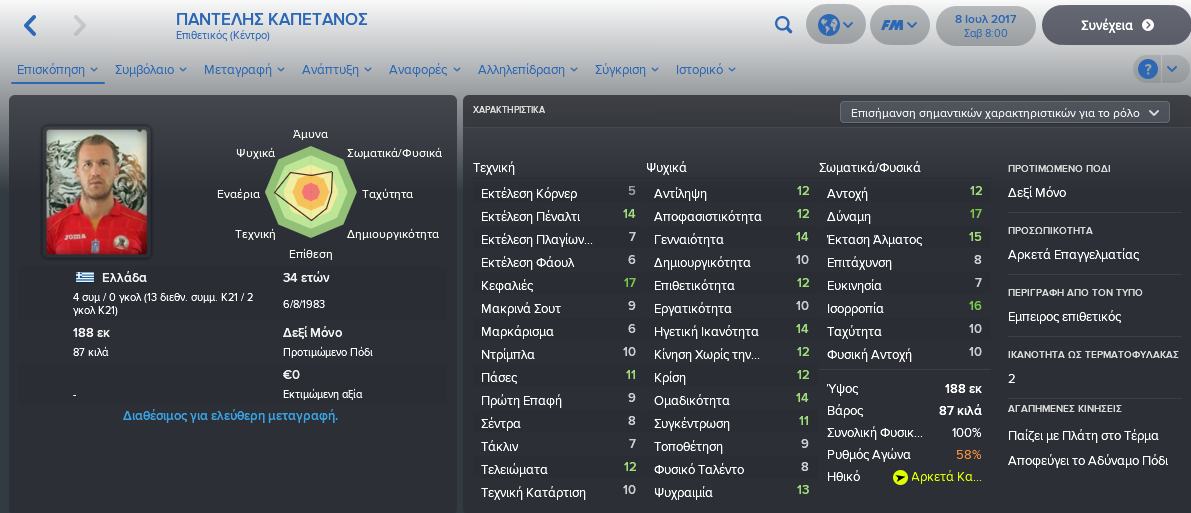This screenshot has height=513, width=1191.
Task: Open the Σύγκριση comparison menu
Action: click(x=630, y=69)
